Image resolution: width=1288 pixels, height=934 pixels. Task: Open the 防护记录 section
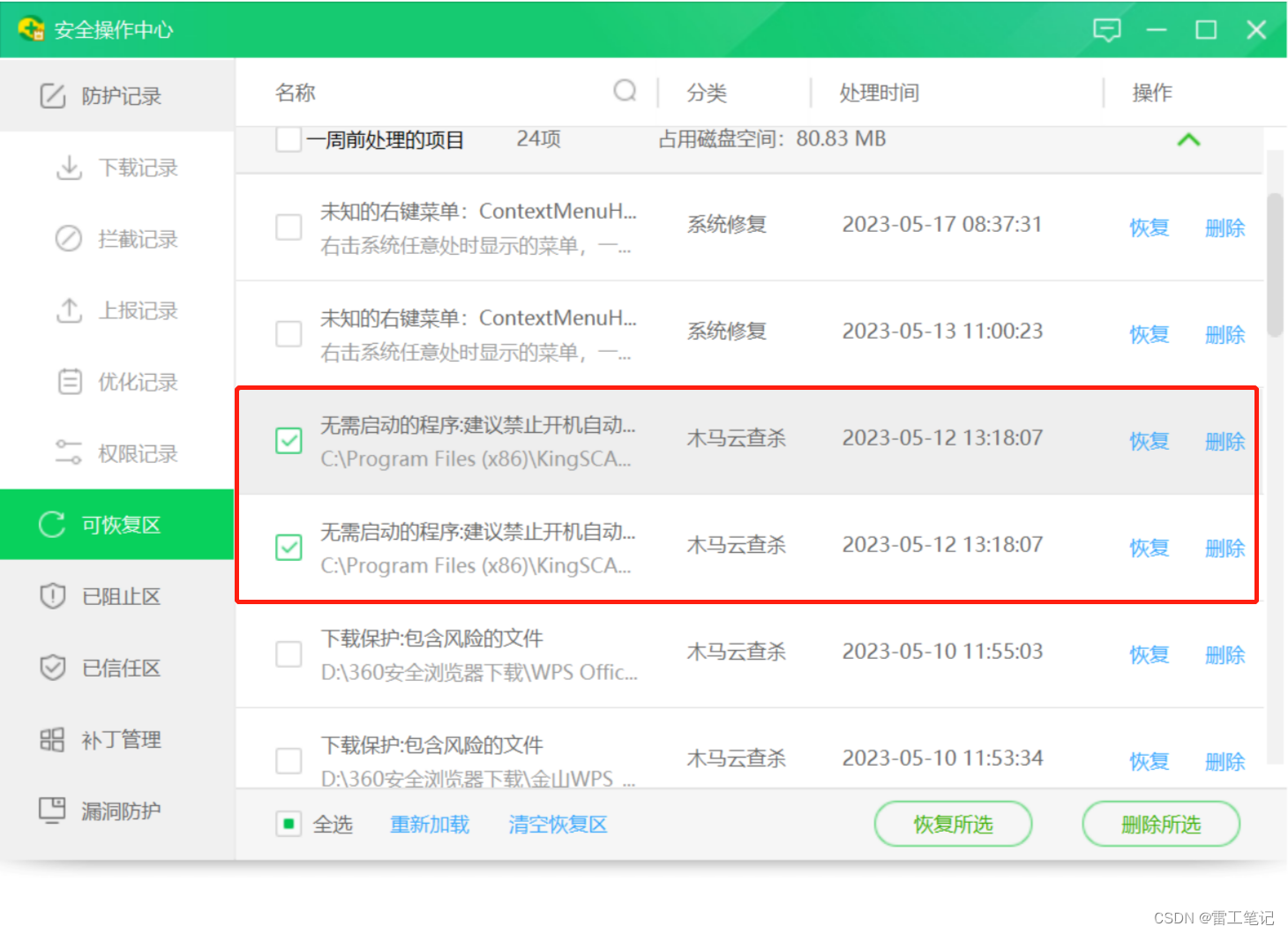[117, 95]
